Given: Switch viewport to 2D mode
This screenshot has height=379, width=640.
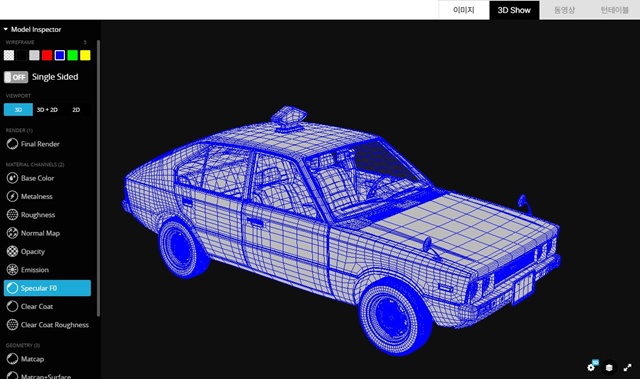Looking at the screenshot, I should (76, 110).
